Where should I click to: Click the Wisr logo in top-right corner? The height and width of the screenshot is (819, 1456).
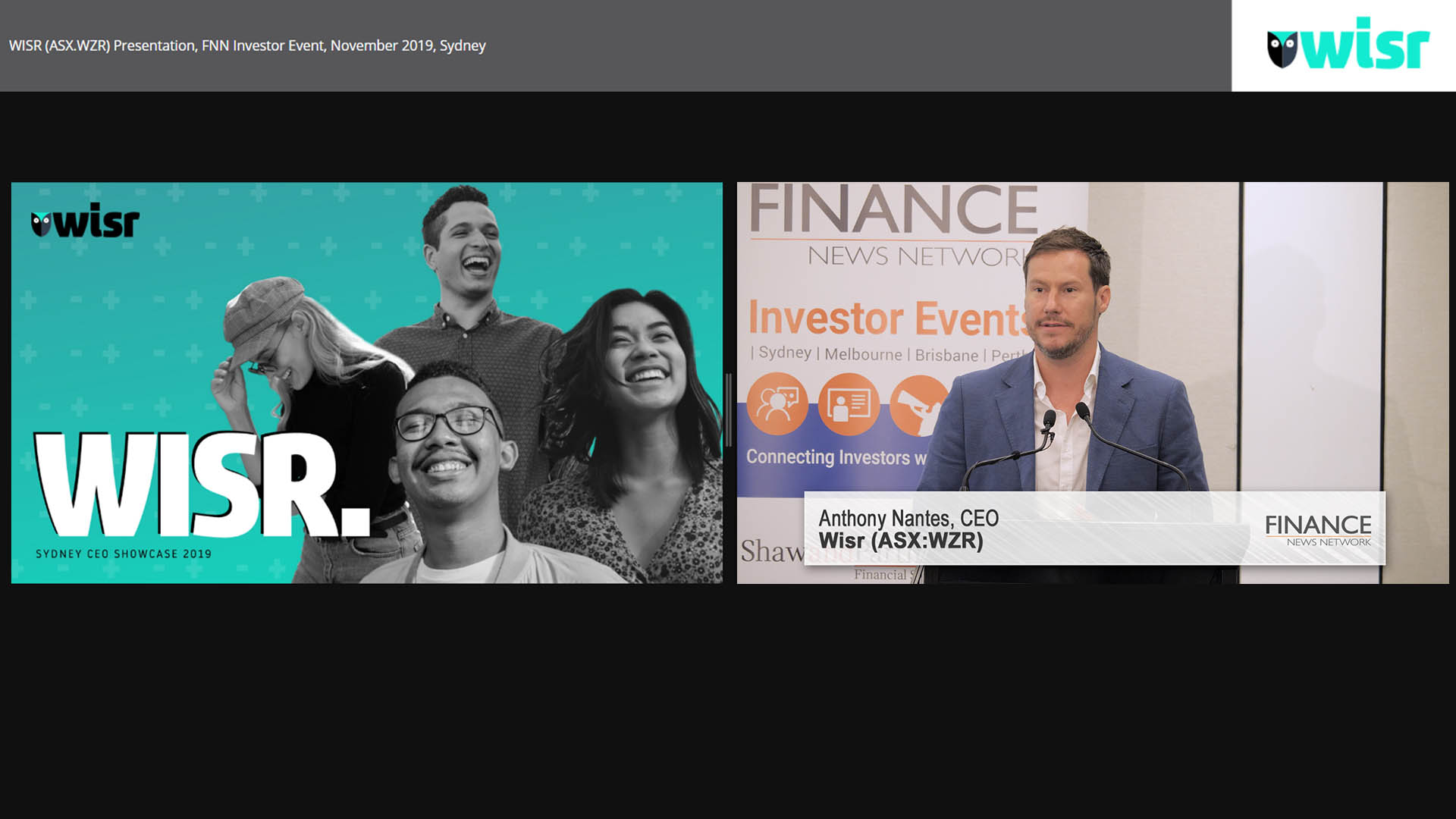point(1348,45)
